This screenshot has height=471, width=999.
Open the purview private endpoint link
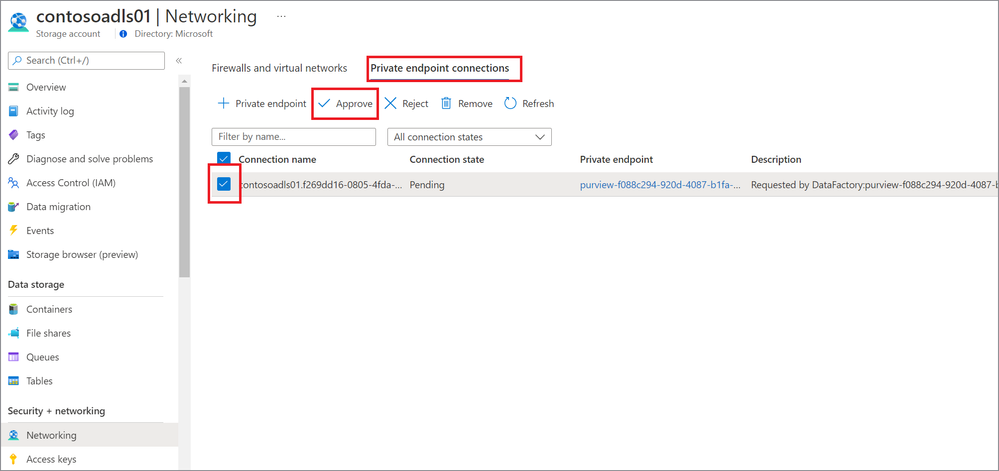660,185
